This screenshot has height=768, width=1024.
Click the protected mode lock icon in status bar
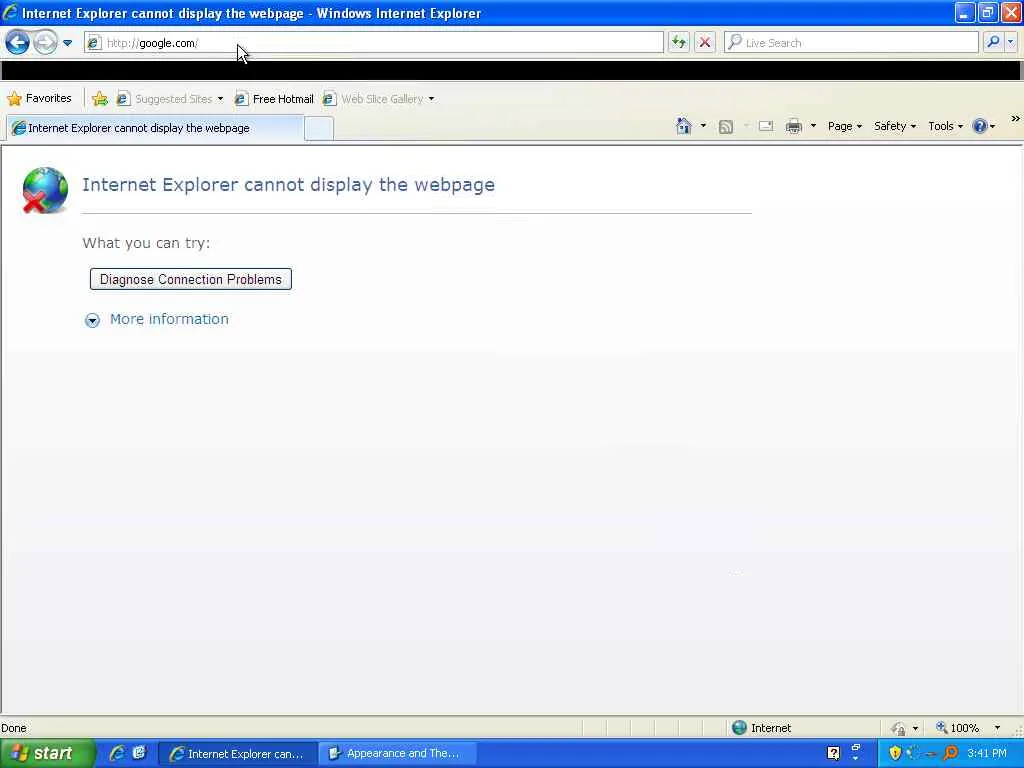coord(899,728)
